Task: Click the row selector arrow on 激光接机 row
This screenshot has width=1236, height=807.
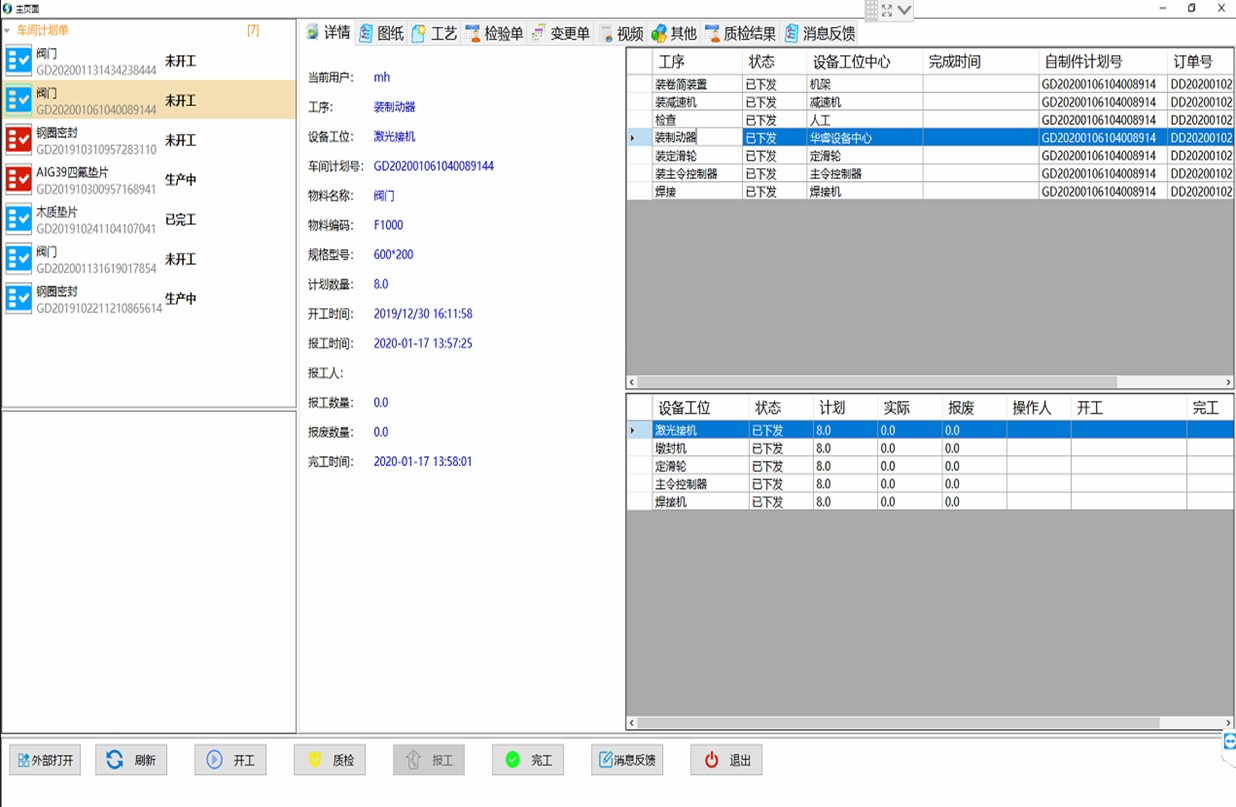Action: [633, 429]
